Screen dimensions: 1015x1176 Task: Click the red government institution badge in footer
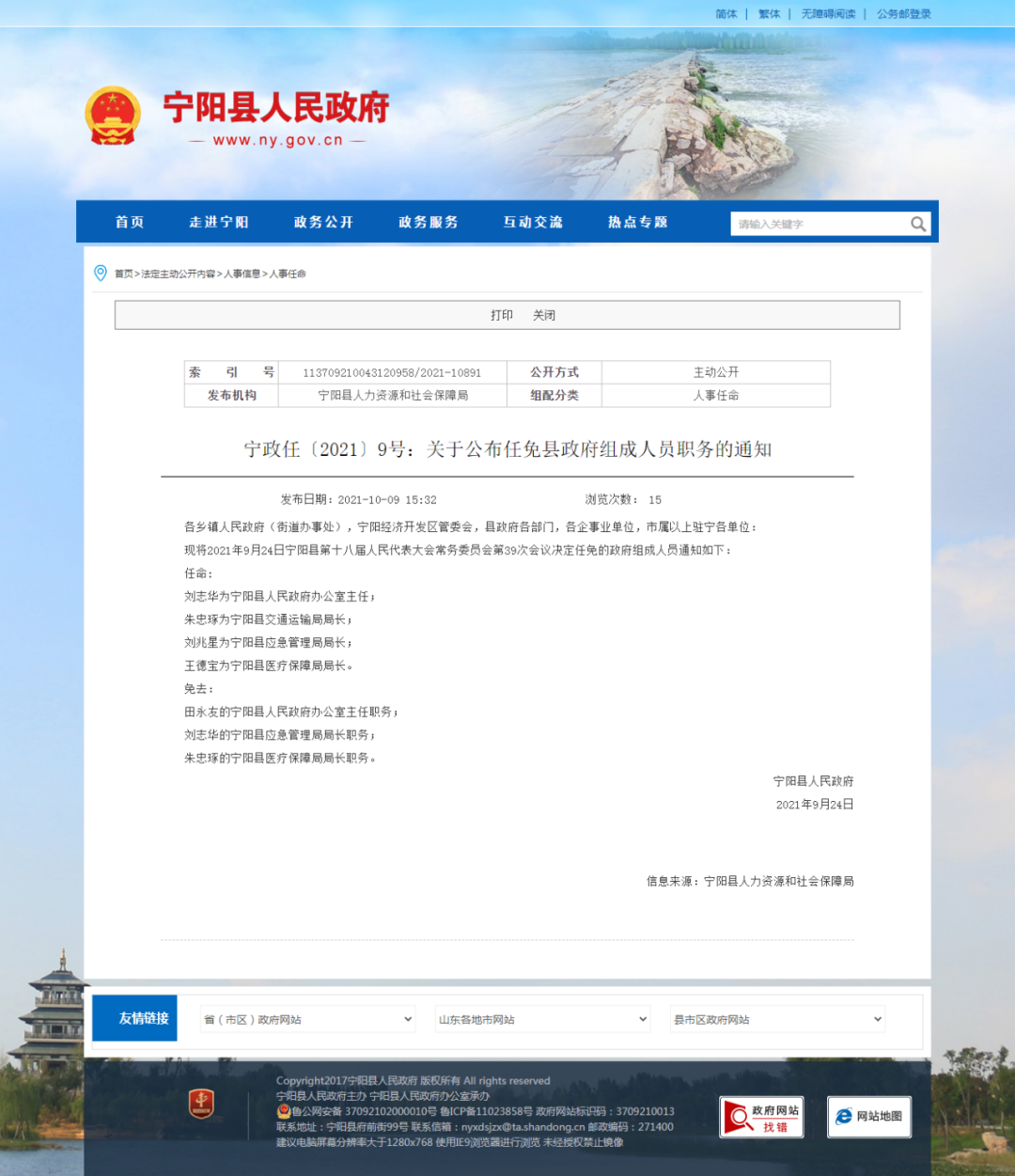click(x=201, y=1104)
